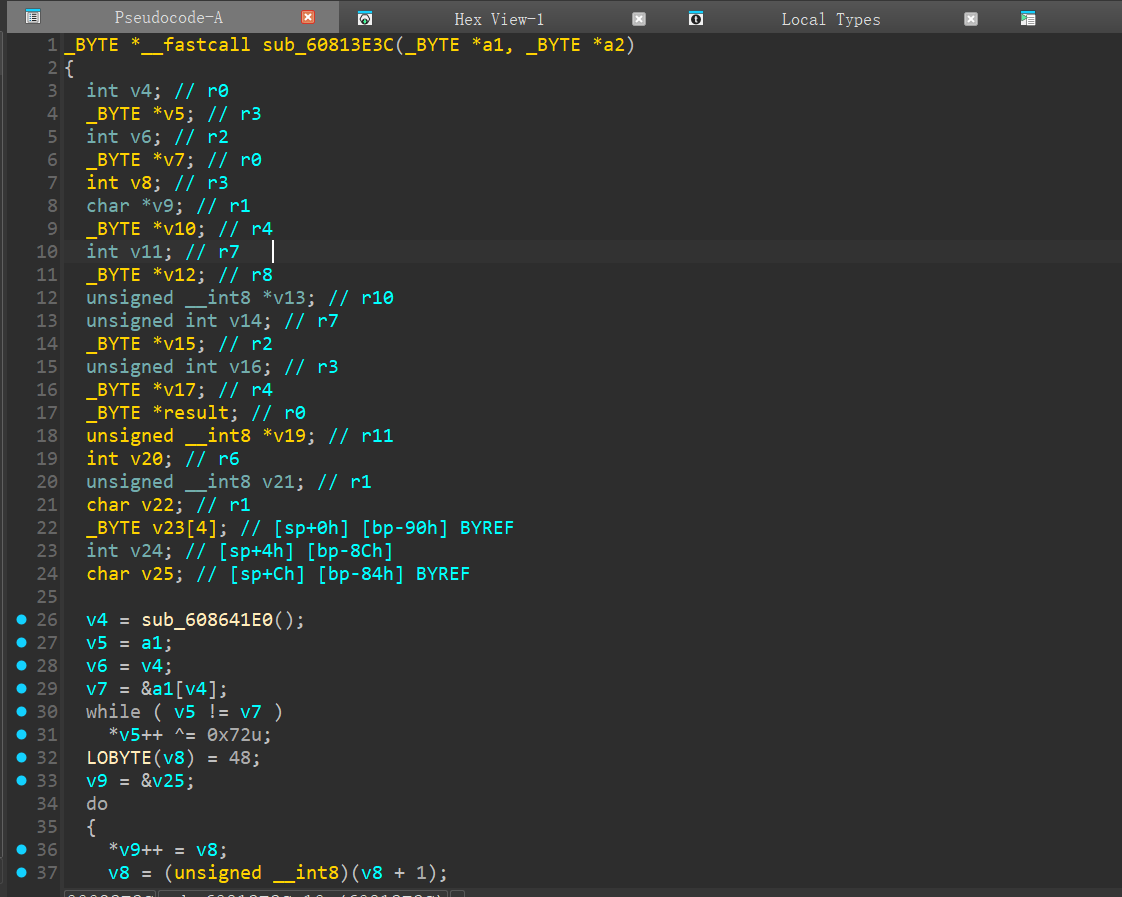The width and height of the screenshot is (1122, 897).
Task: Toggle breakpoint dot on line 27
Action: click(x=21, y=642)
